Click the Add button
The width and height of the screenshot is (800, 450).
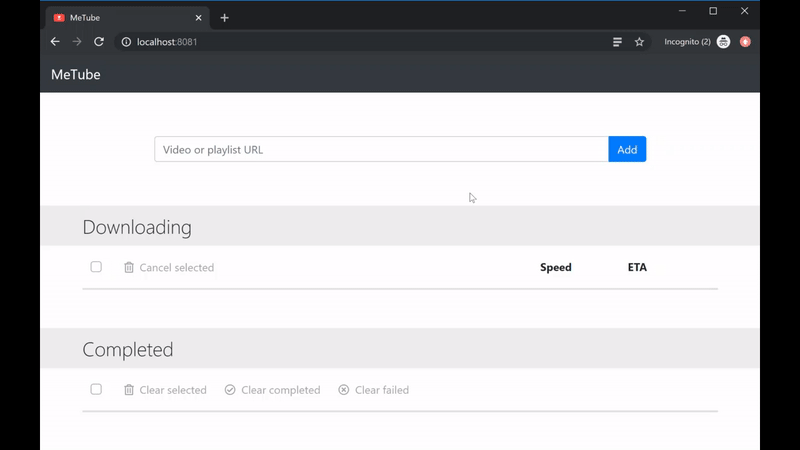tap(627, 149)
